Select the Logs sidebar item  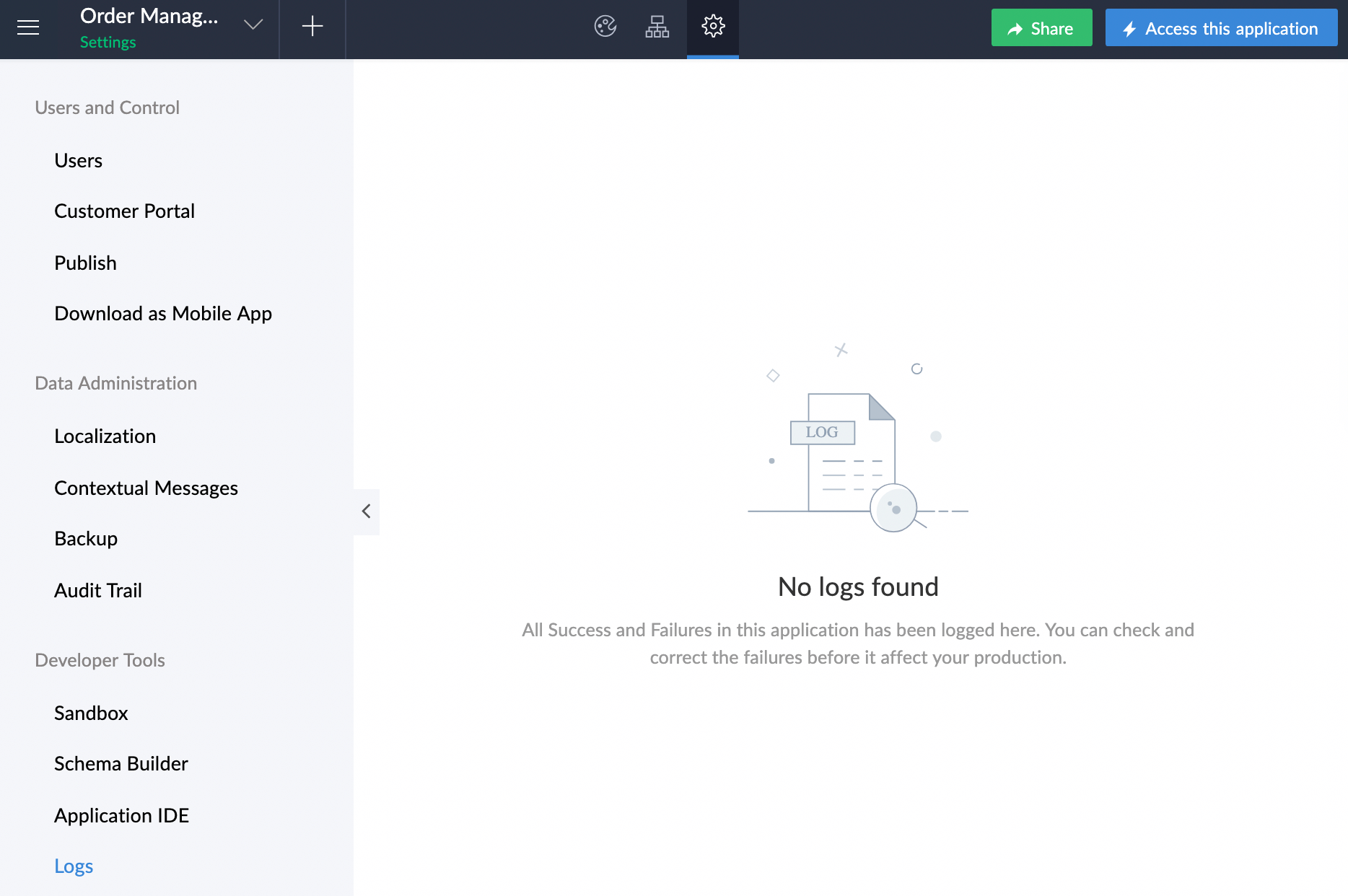[74, 866]
